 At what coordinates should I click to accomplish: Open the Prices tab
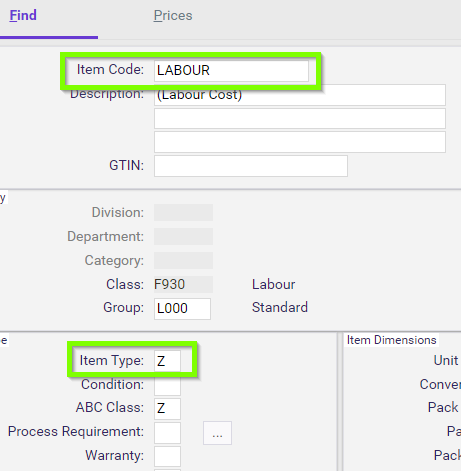[173, 16]
